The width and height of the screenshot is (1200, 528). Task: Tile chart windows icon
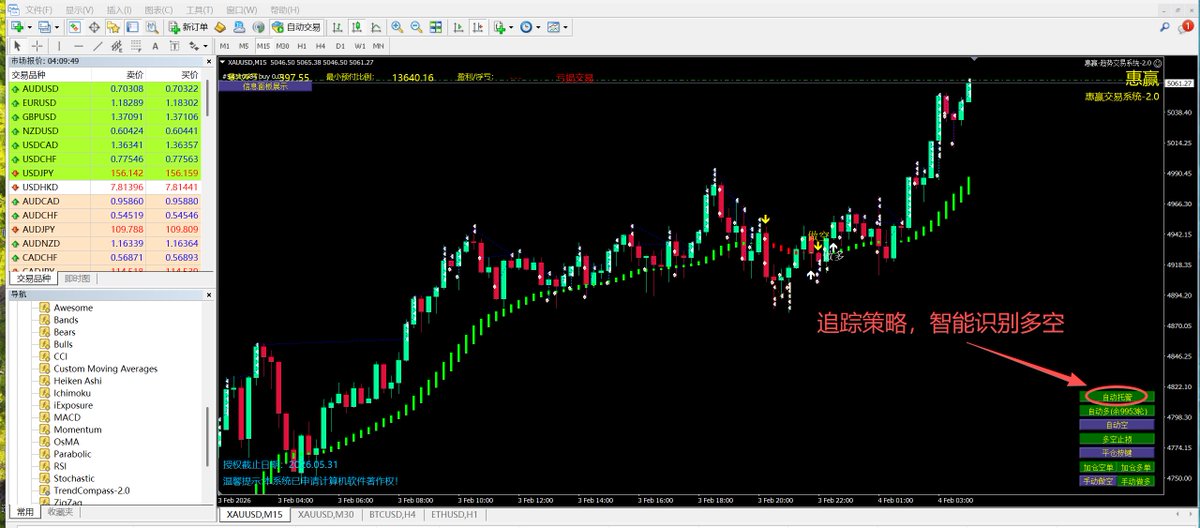click(435, 27)
